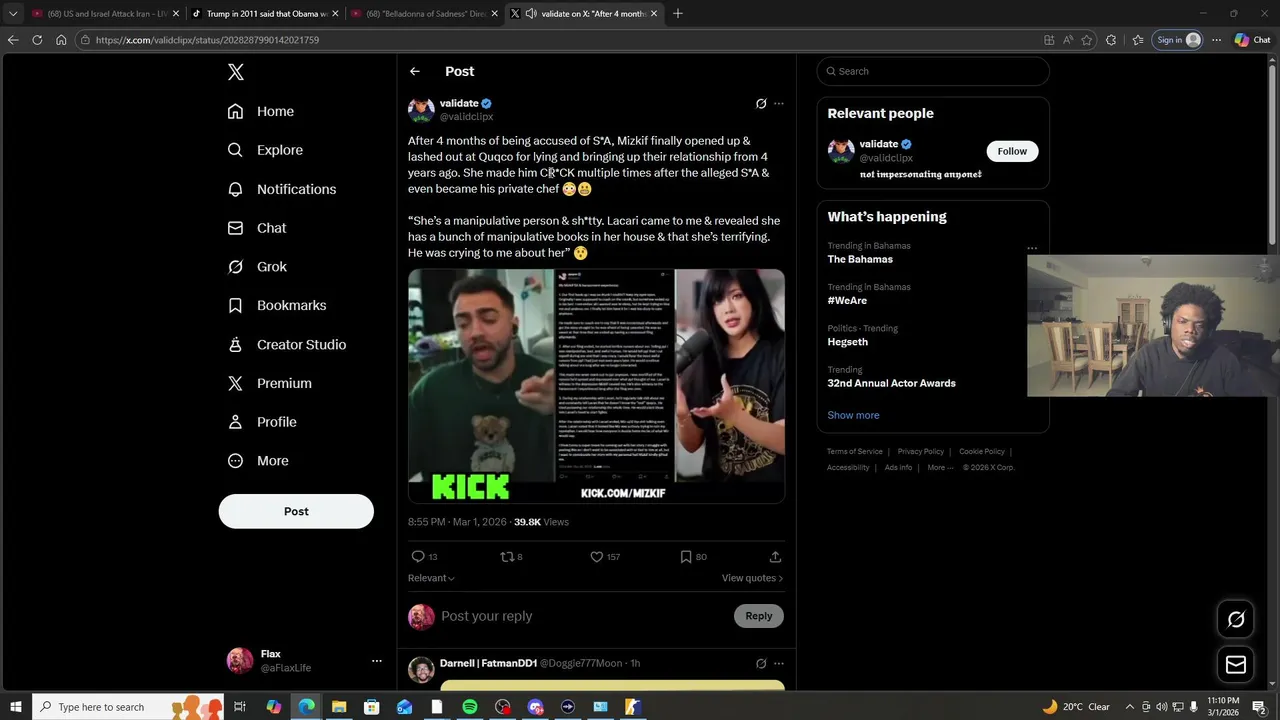Click the address bar URL

208,40
